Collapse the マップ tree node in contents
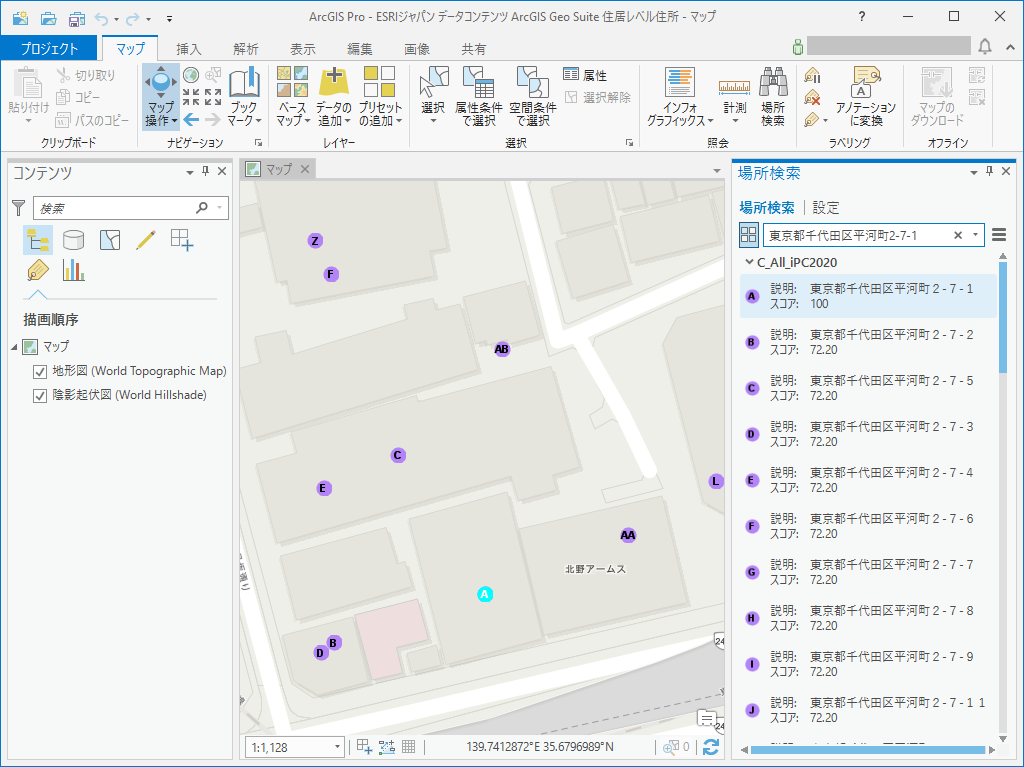 coord(15,347)
